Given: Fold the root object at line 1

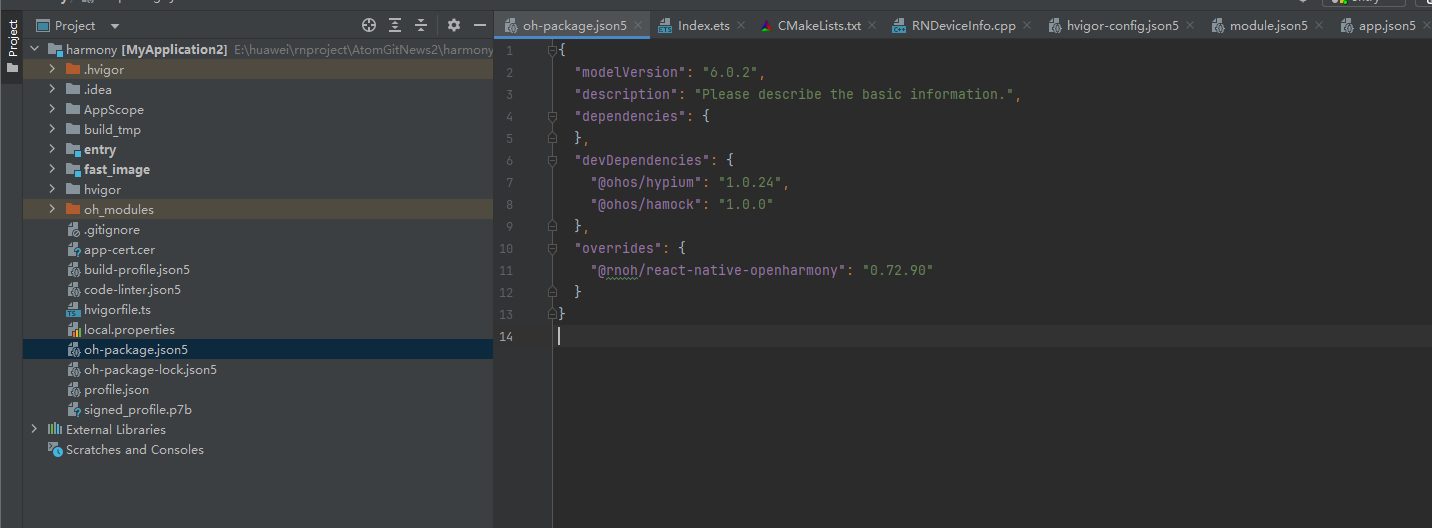Looking at the screenshot, I should pos(552,50).
